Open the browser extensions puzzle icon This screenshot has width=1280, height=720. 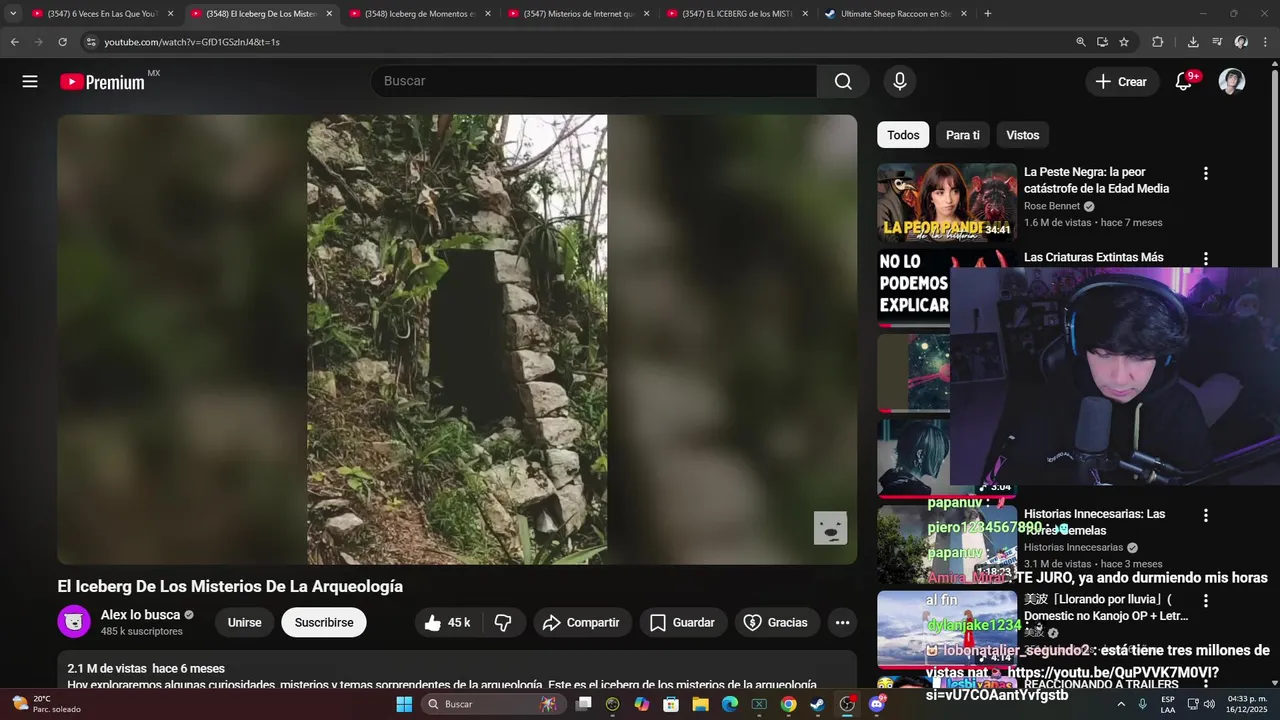1158,42
